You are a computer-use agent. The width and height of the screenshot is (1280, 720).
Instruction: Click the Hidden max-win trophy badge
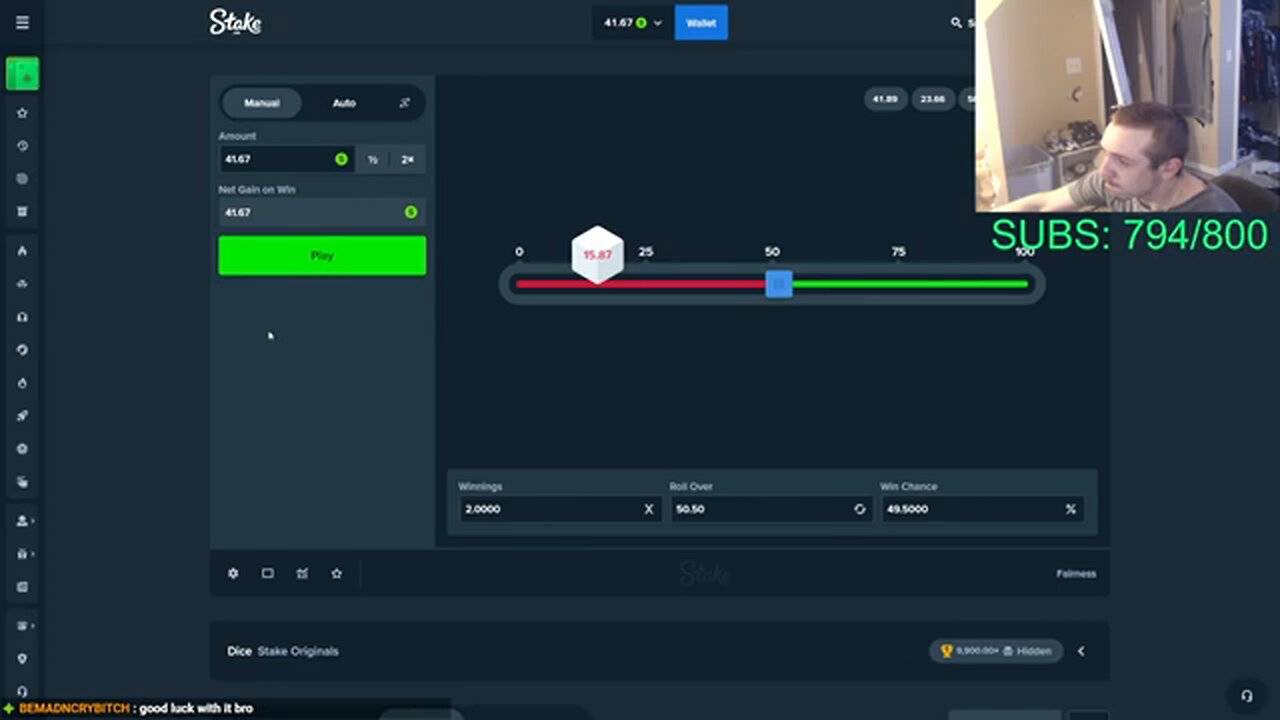(x=996, y=651)
